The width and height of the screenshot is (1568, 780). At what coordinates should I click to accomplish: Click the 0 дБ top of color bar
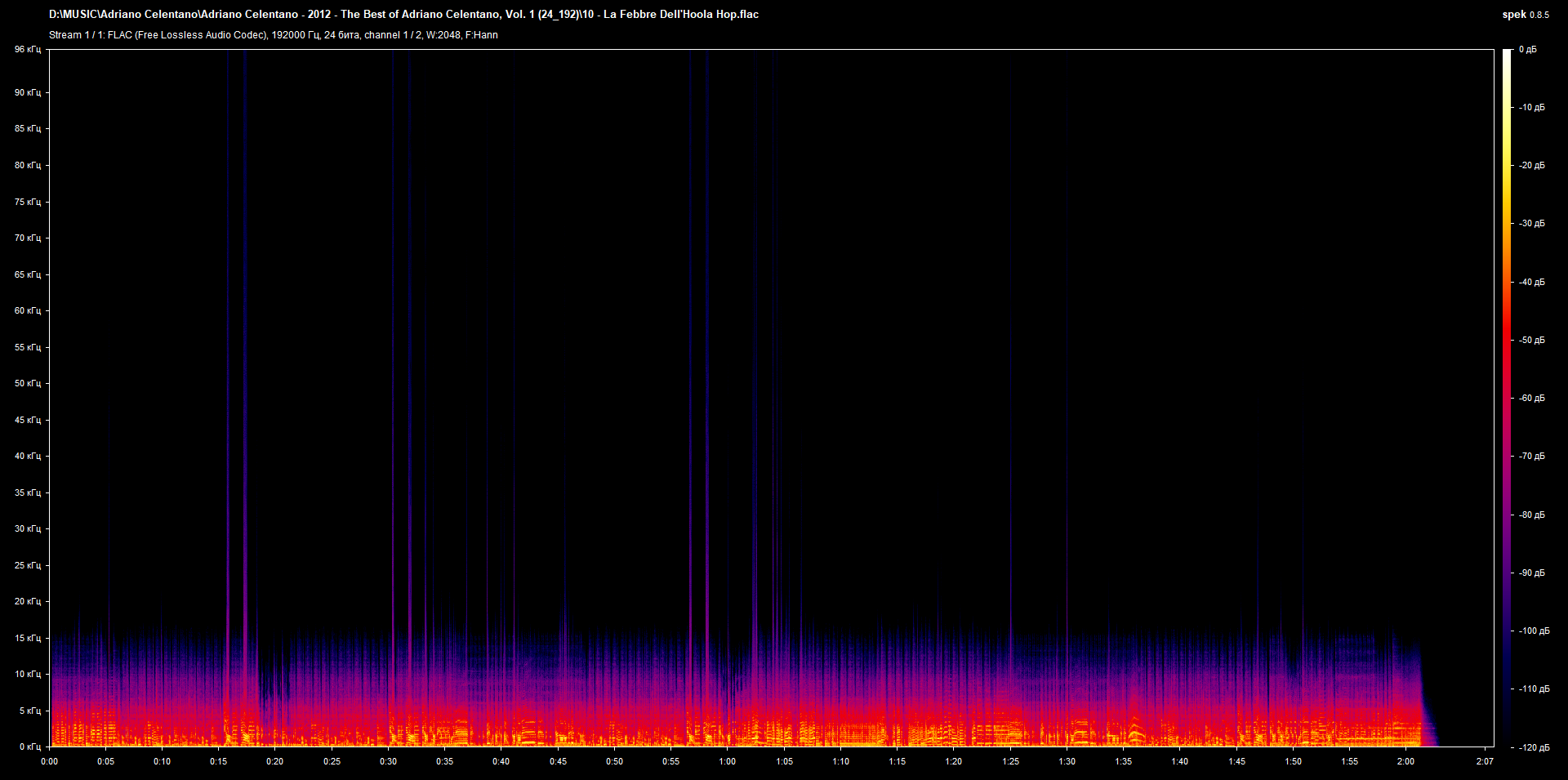tap(1527, 50)
